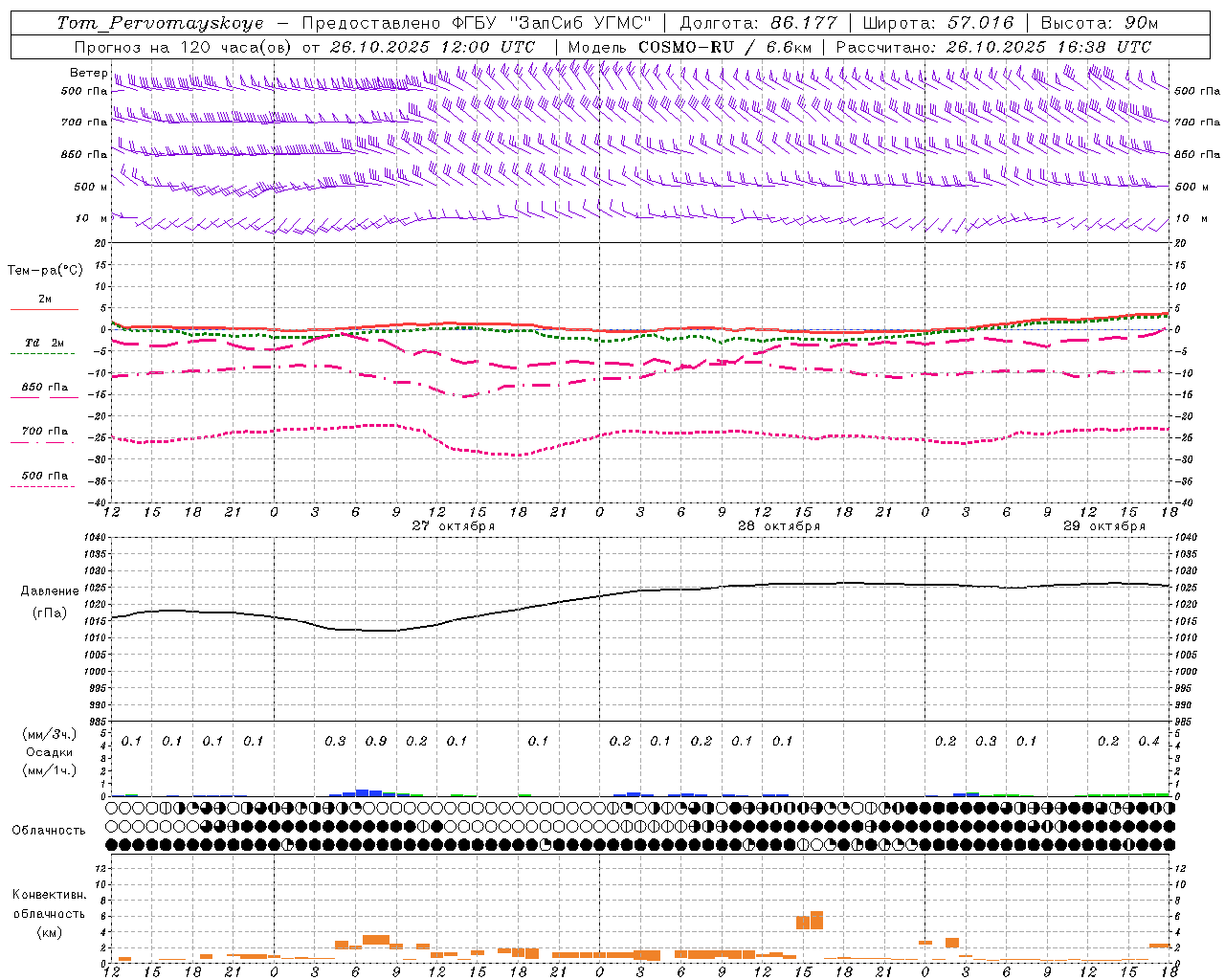Click the Облачность cloud cover label
Screen dimensions: 1225x980
(49, 830)
